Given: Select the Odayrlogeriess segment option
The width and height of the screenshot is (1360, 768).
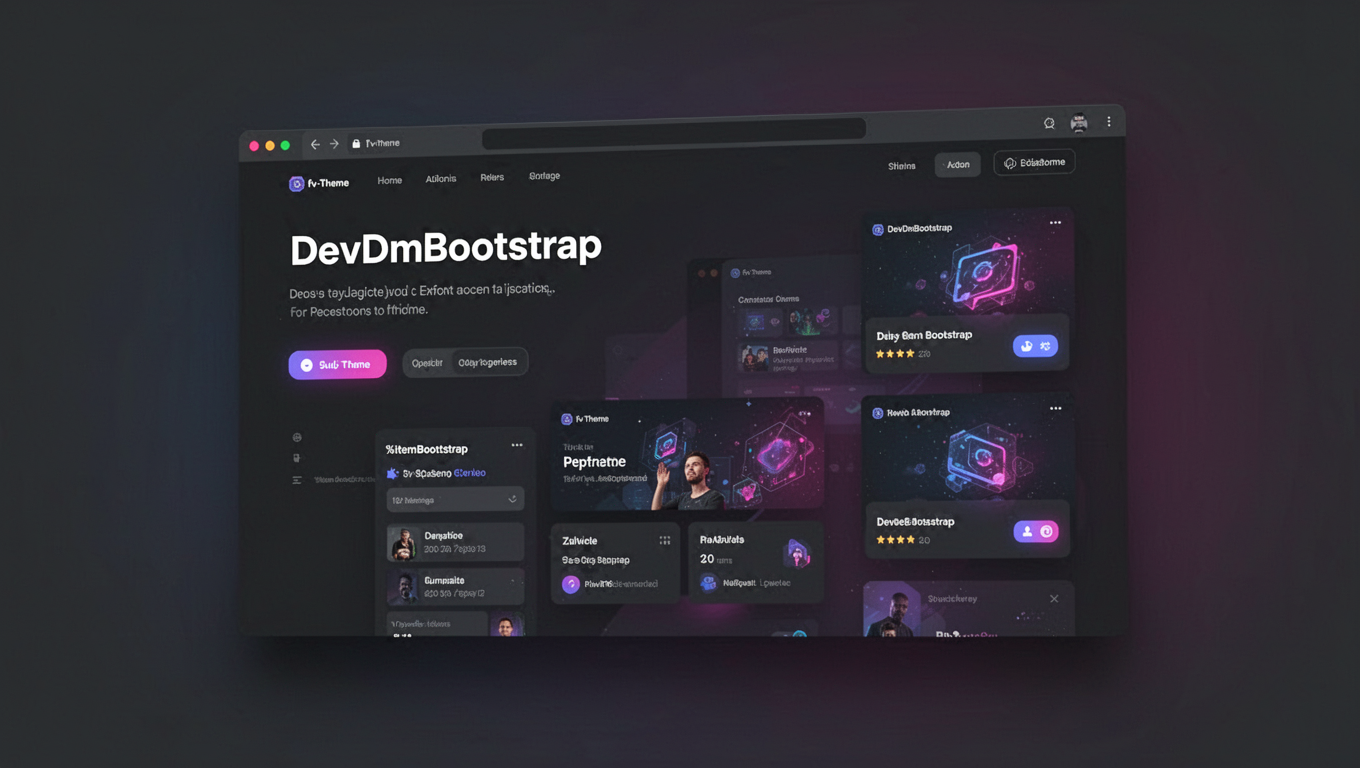Looking at the screenshot, I should point(488,362).
